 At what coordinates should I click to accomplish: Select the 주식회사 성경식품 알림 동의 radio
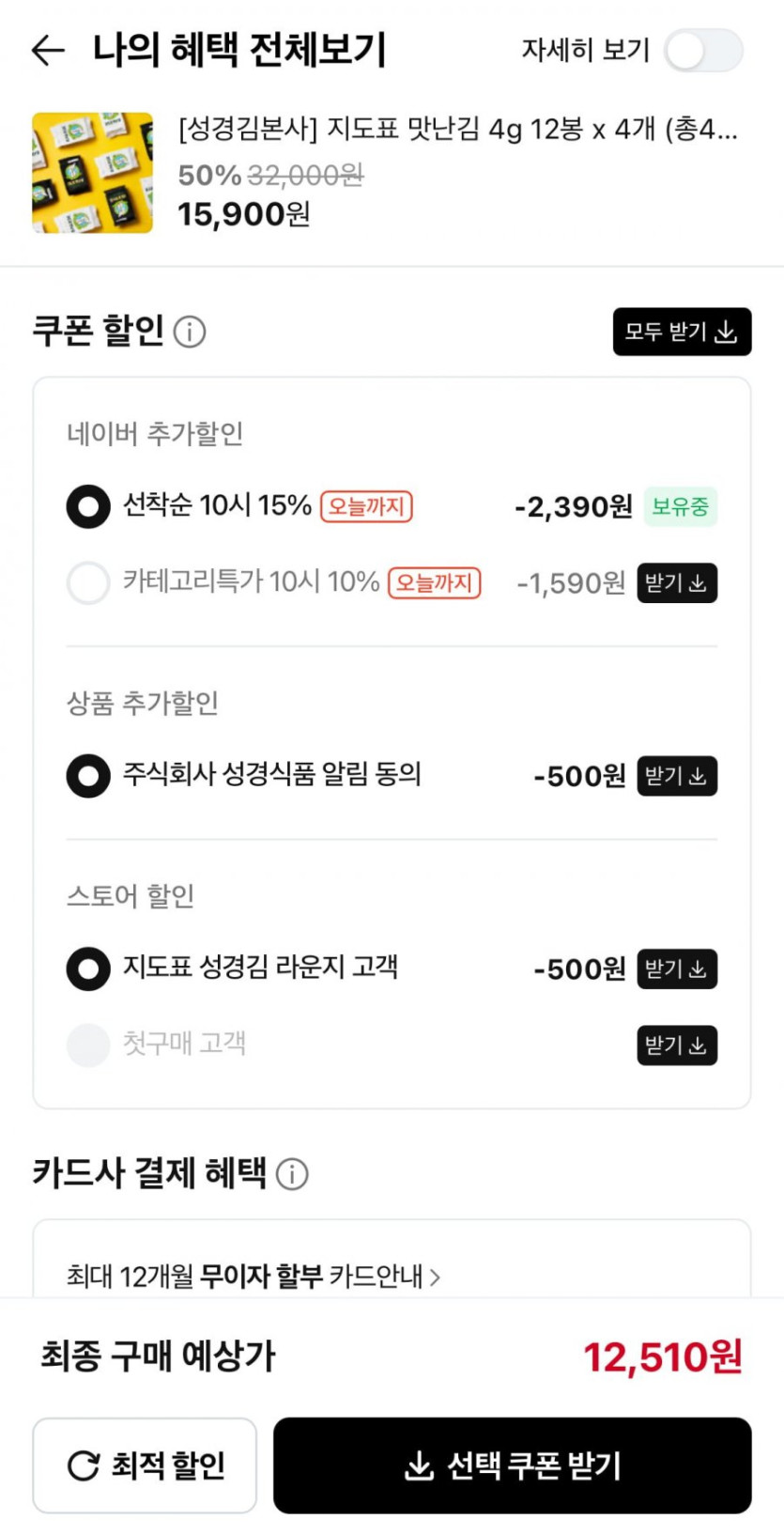click(88, 776)
